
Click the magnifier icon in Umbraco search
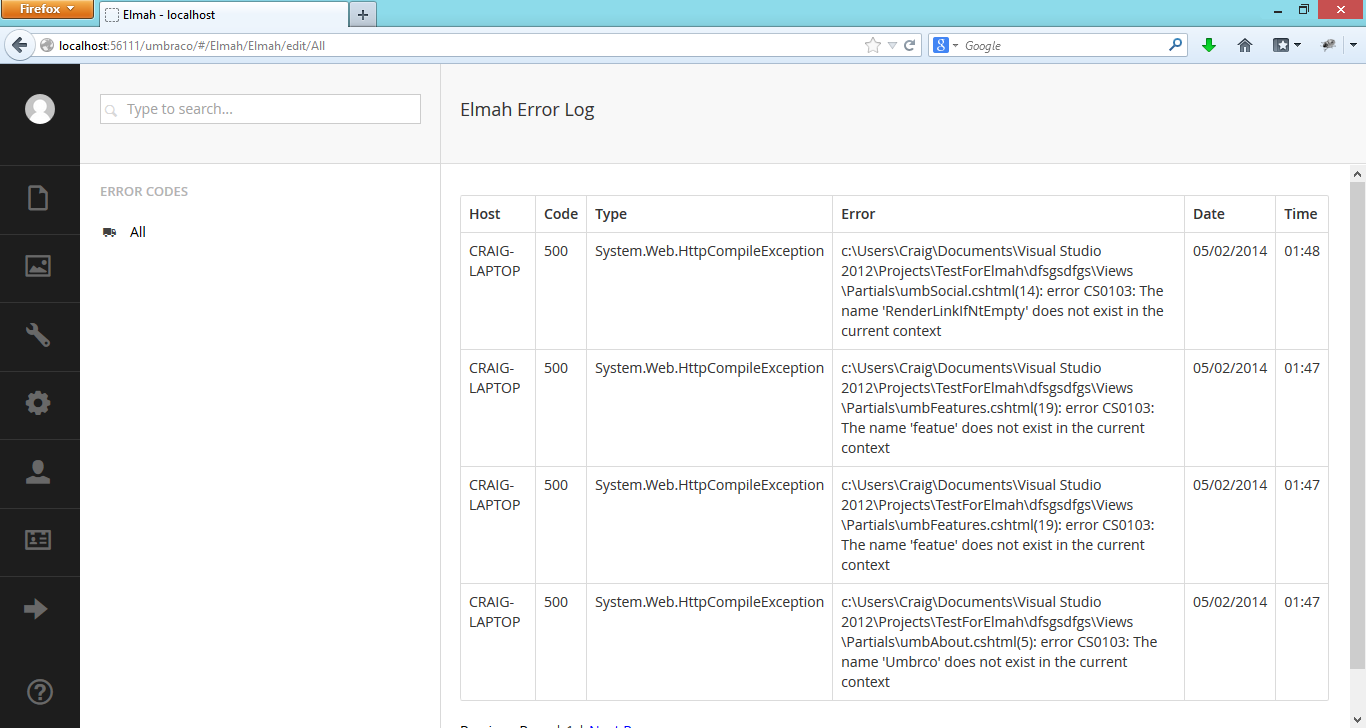[x=112, y=110]
